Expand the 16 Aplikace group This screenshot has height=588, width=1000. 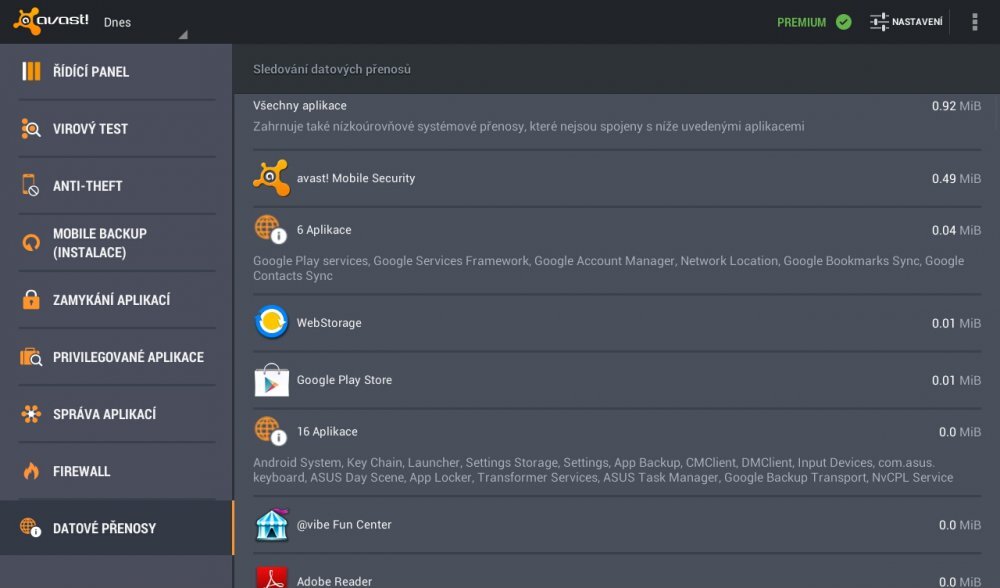tap(327, 432)
